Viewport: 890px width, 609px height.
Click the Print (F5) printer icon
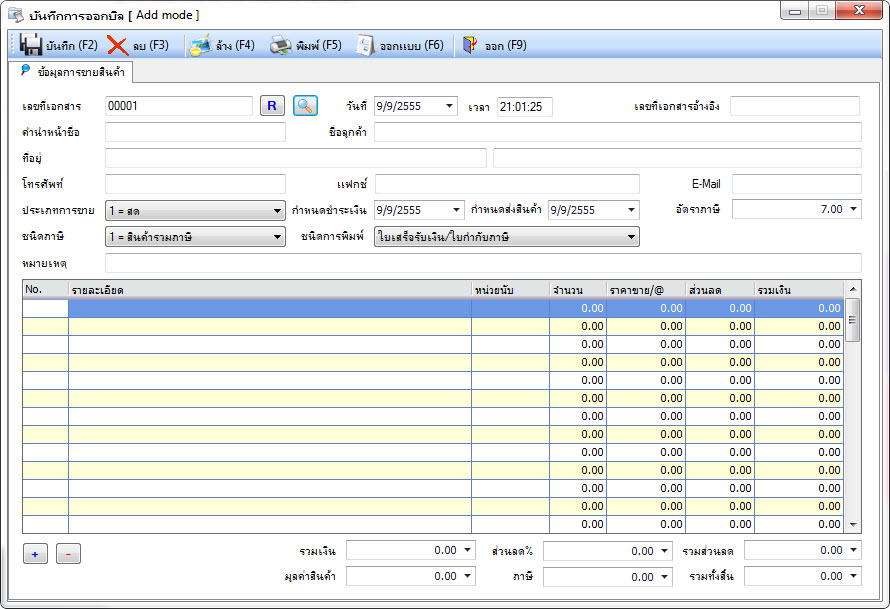[x=281, y=45]
